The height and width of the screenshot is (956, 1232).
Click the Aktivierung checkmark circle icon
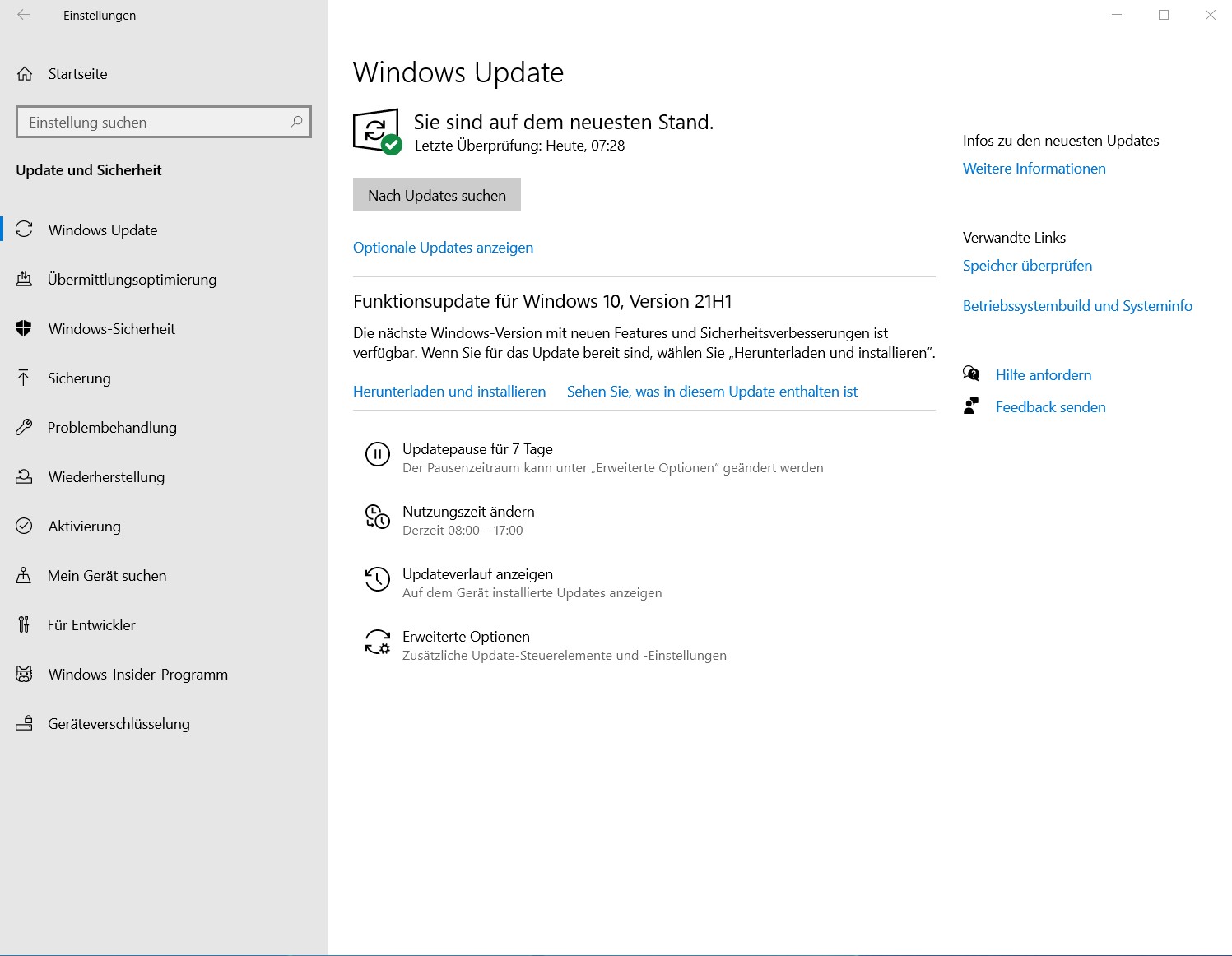click(x=25, y=526)
